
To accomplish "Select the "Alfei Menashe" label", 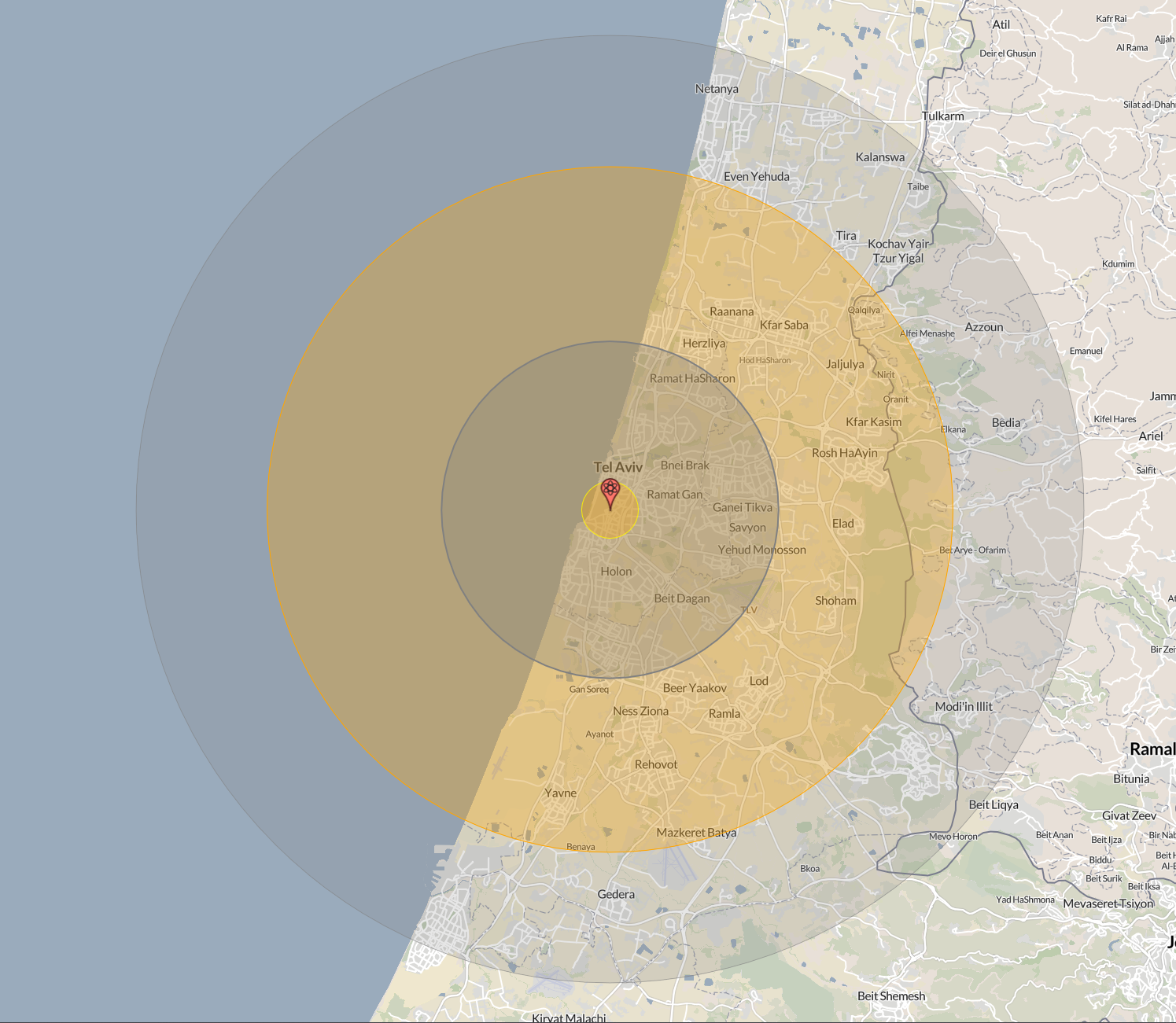I will tap(927, 333).
